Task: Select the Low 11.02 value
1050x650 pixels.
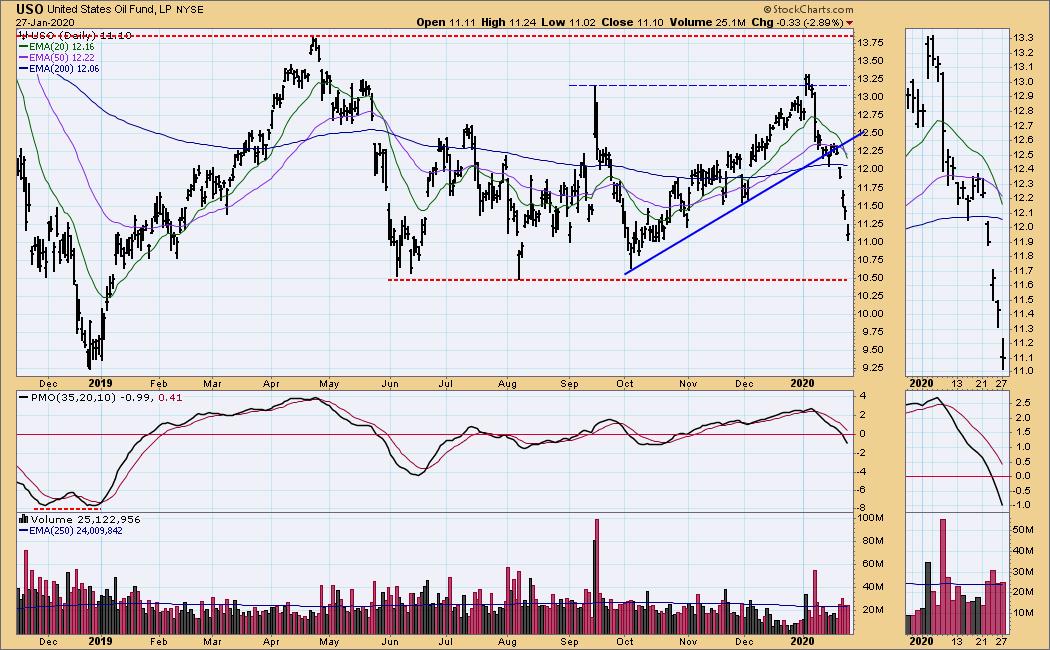Action: click(569, 22)
